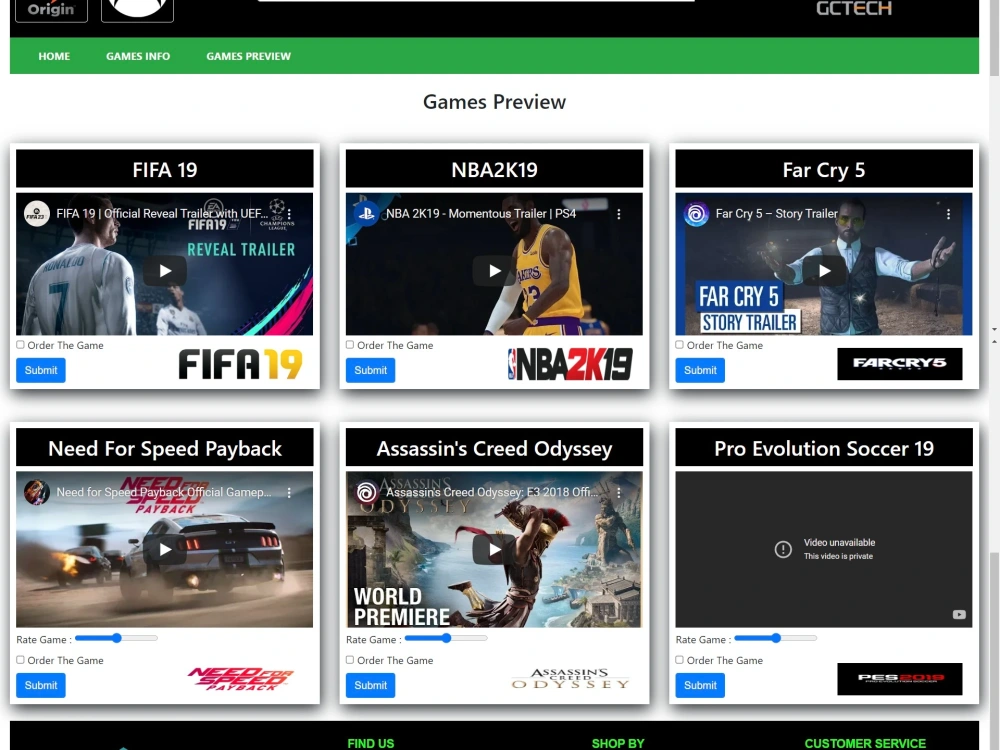Play the FIFA 19 reveal trailer video

165,270
